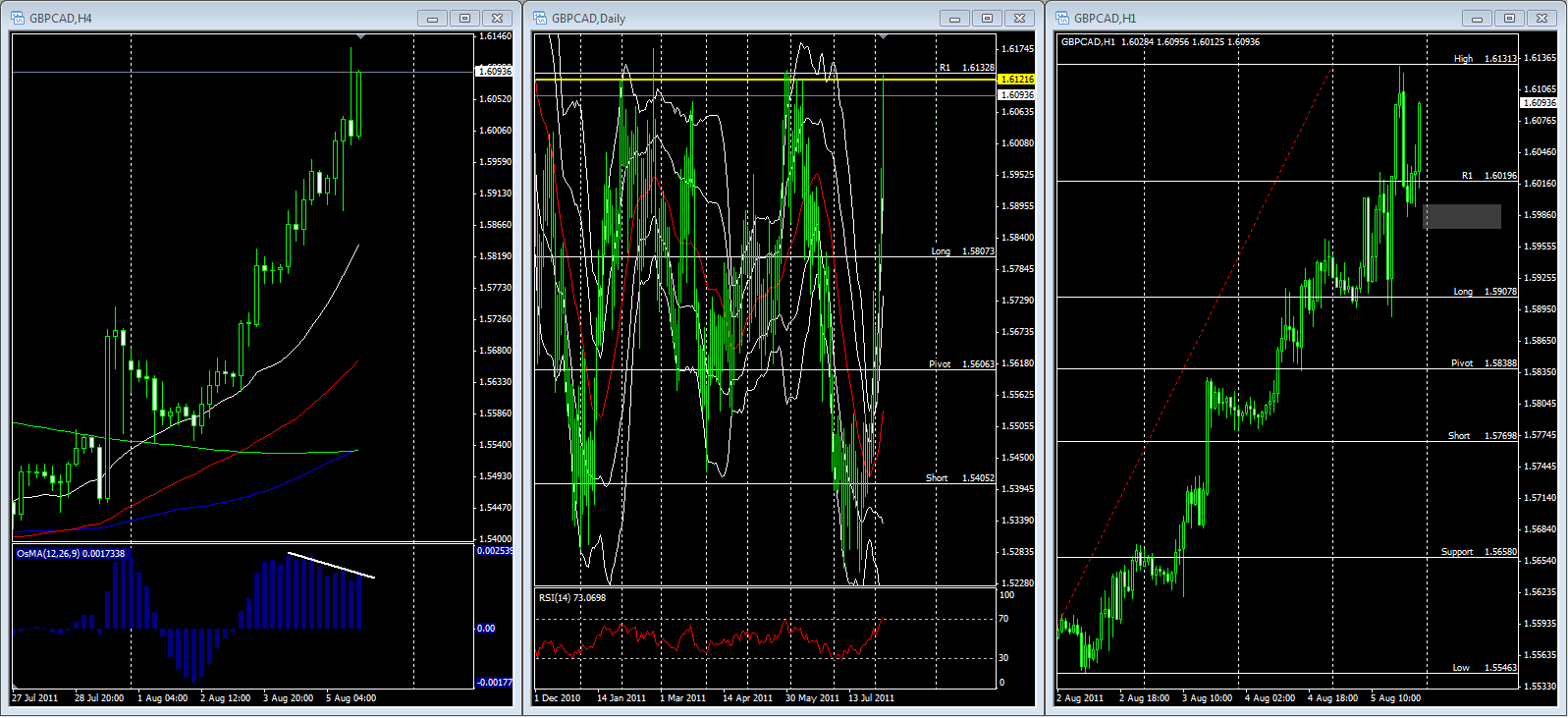This screenshot has width=1568, height=718.
Task: Maximize the GBPCAD,H4 chart window
Action: [465, 18]
